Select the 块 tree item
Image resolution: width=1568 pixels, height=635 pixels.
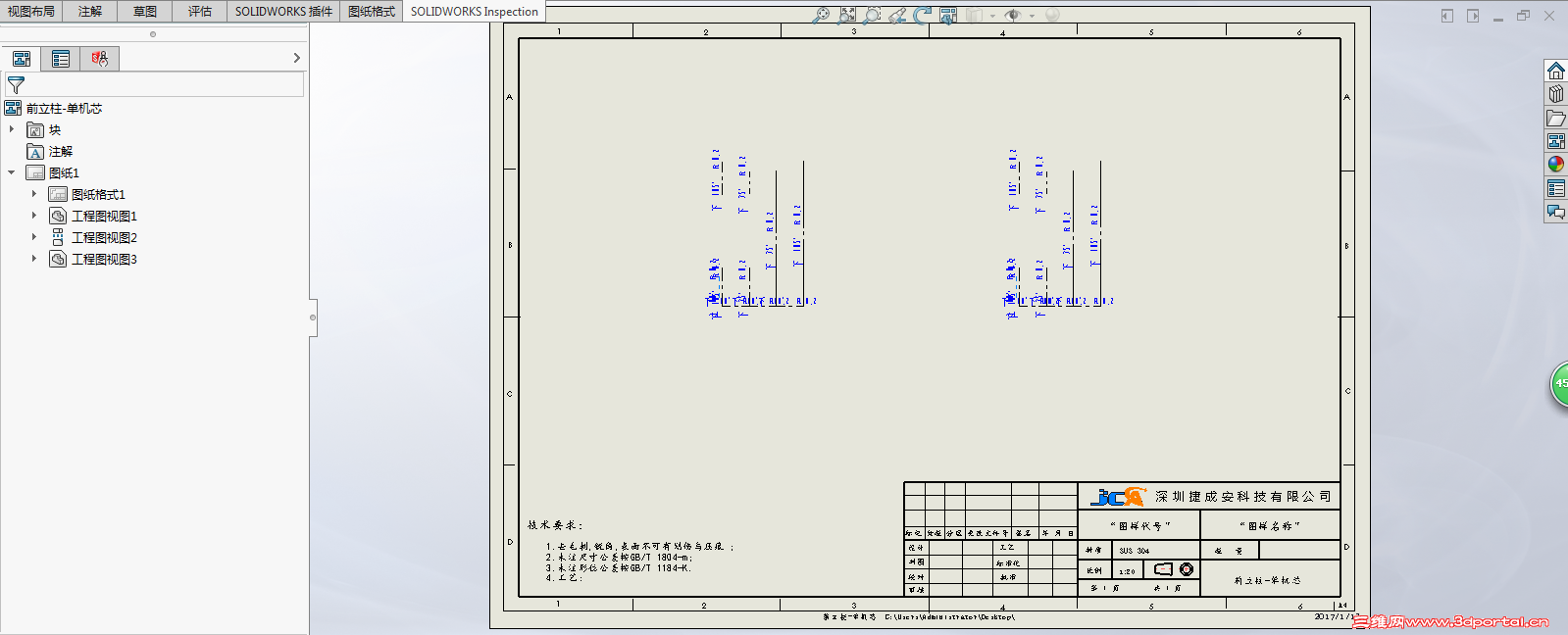[55, 130]
